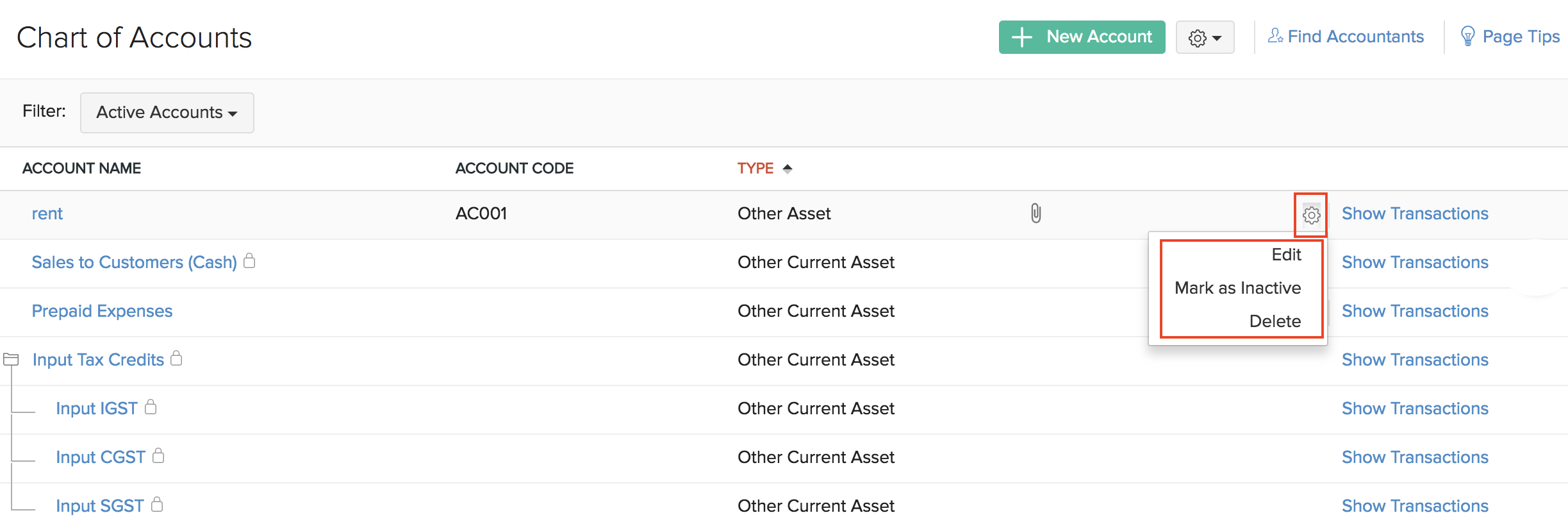
Task: Click the lock icon beside Input CGST
Action: tap(158, 456)
